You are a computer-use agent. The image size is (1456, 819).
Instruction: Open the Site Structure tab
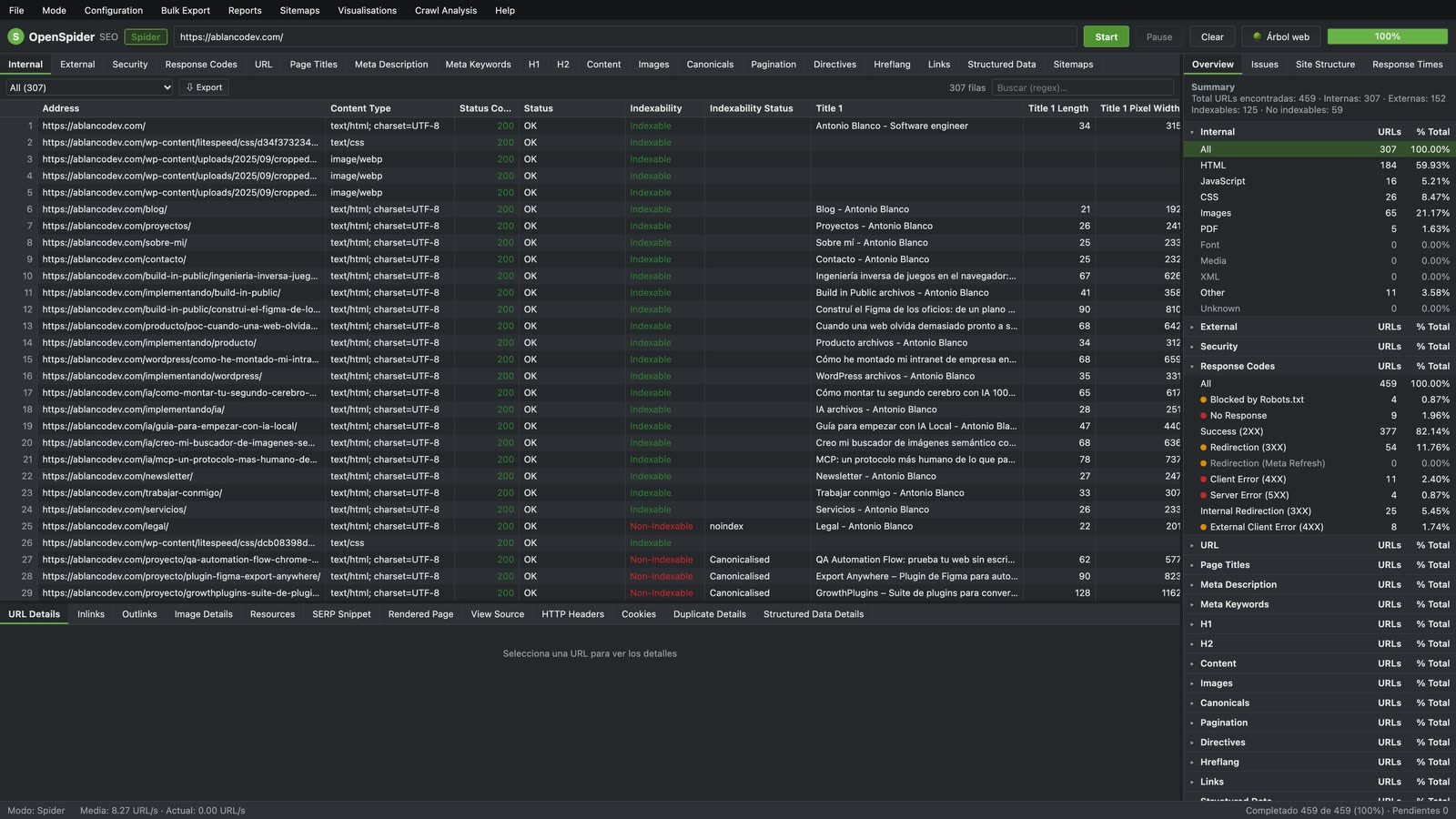pyautogui.click(x=1325, y=65)
